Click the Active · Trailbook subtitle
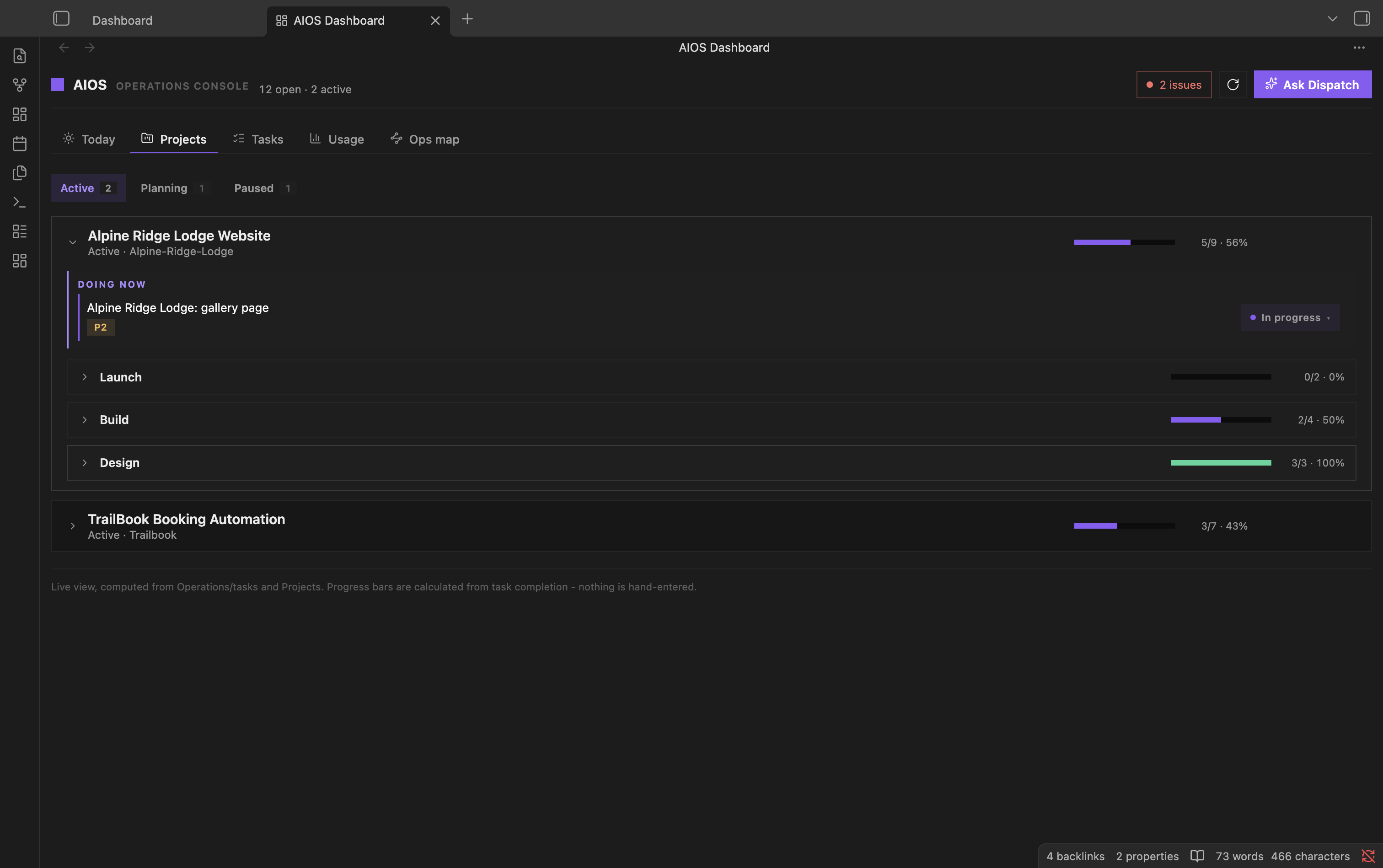1383x868 pixels. point(132,535)
